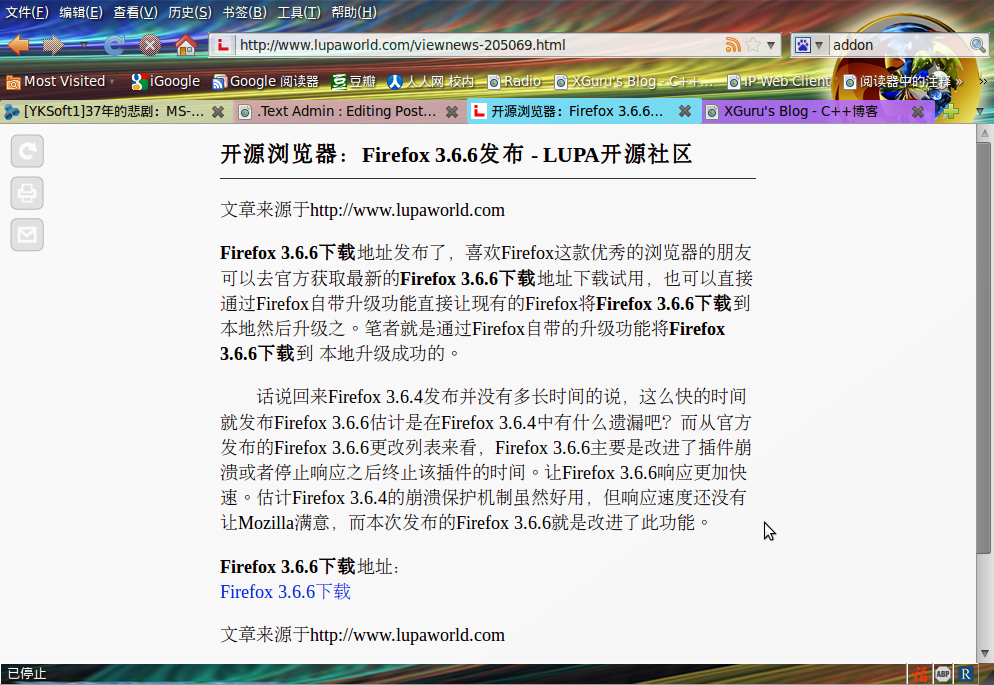The height and width of the screenshot is (685, 994).
Task: Open the XGuru's Blog bookmark on toolbar
Action: tap(634, 81)
